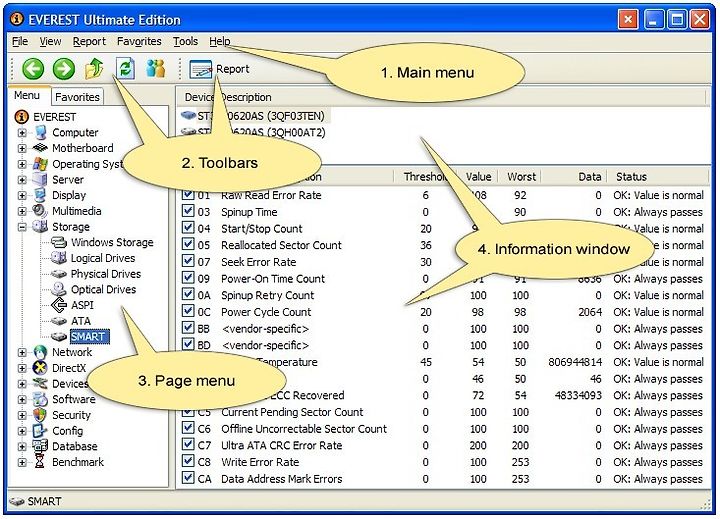Sort by the Worst column header
Image resolution: width=720 pixels, height=519 pixels.
521,176
